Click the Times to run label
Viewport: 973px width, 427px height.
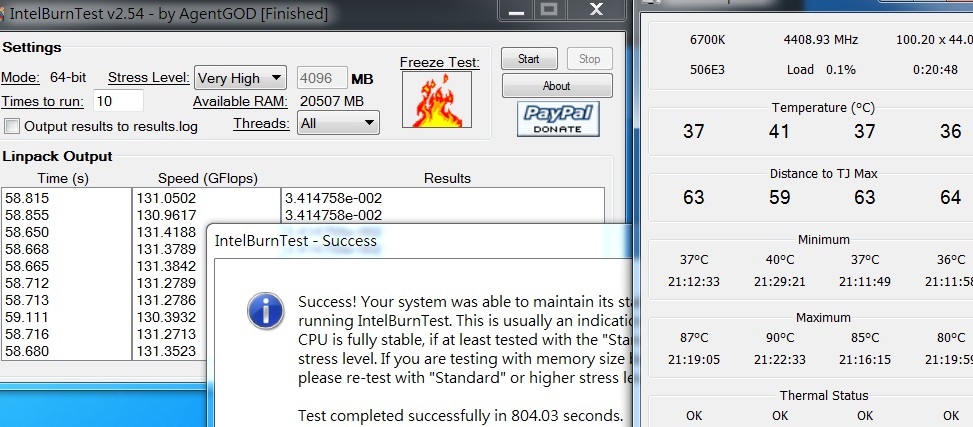pos(42,102)
